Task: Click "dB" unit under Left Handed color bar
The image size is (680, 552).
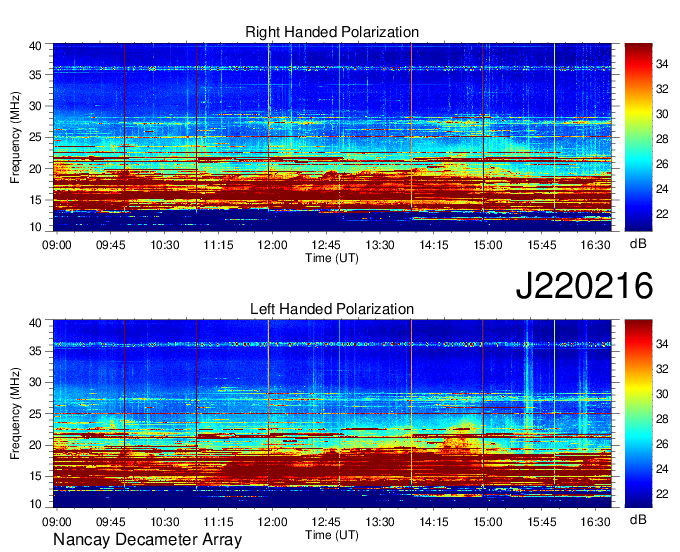Action: coord(638,519)
